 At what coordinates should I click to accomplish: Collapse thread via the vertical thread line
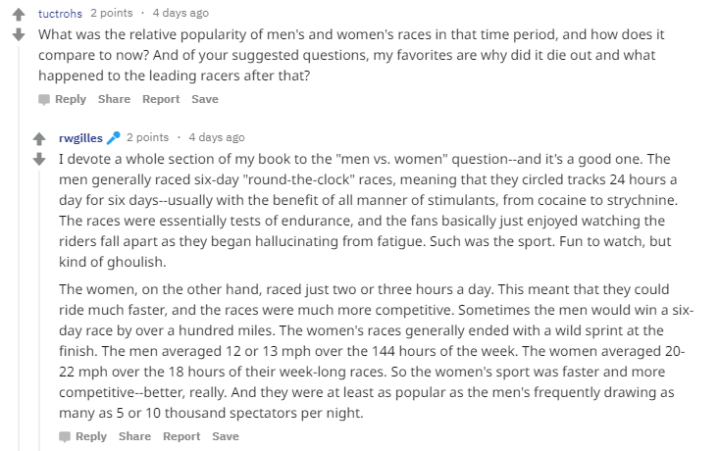[17, 250]
